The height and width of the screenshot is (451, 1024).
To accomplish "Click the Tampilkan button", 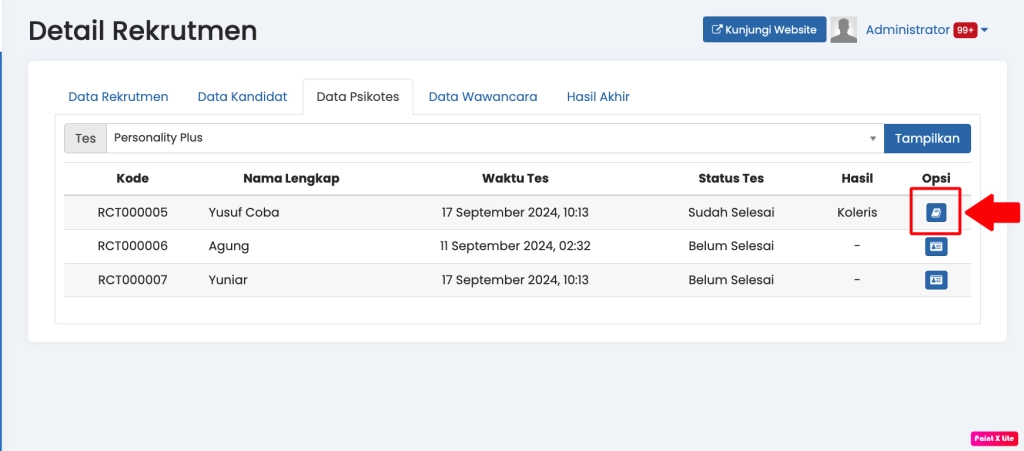I will (927, 138).
